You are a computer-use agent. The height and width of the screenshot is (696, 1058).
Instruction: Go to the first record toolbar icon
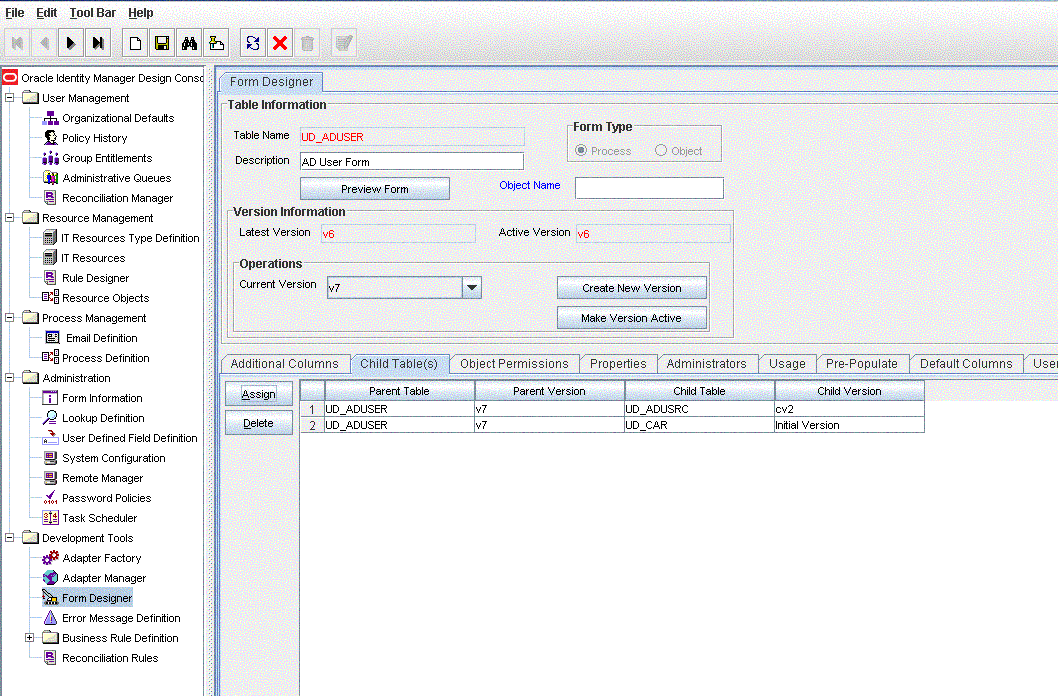18,43
